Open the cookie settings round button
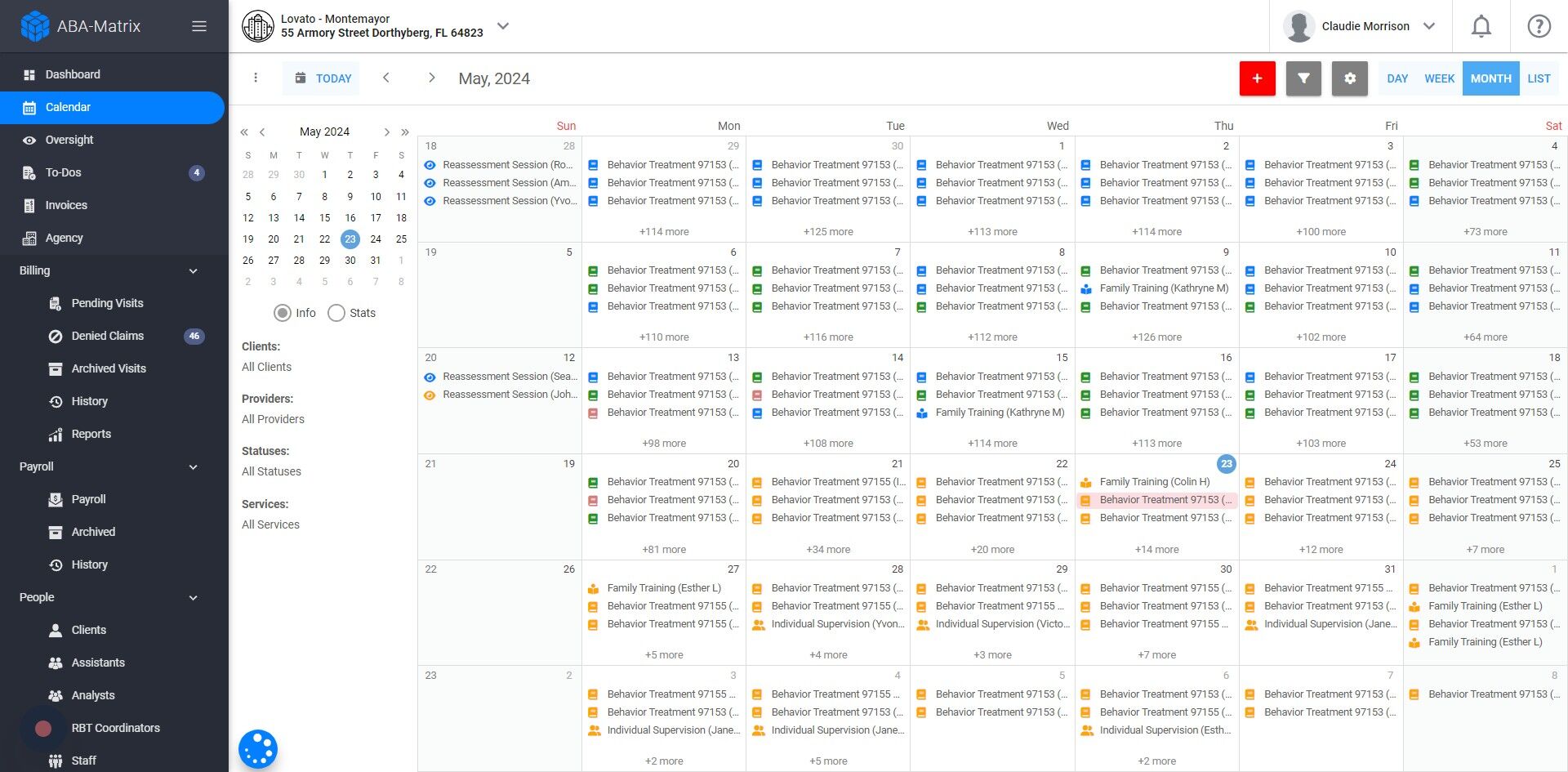This screenshot has height=772, width=1568. (258, 749)
